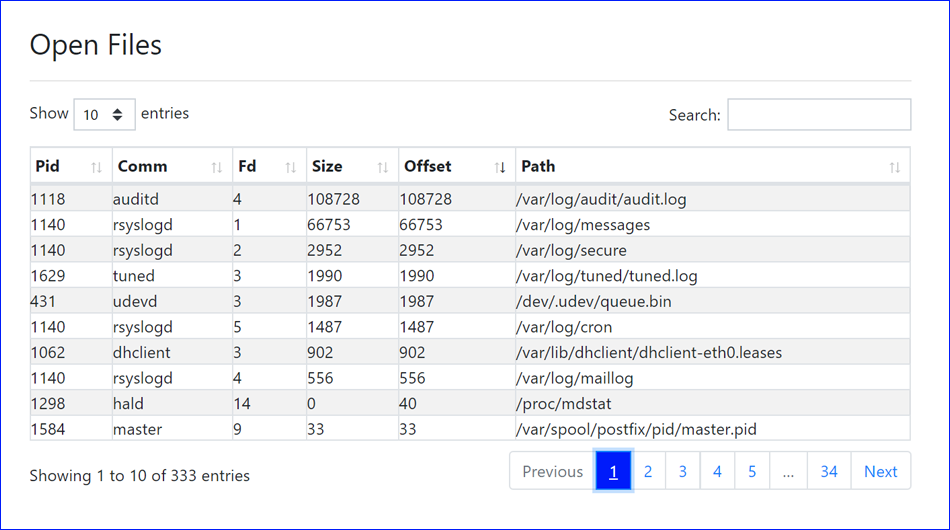This screenshot has width=950, height=530.
Task: Select dhclient-eth0.leases path cell
Action: [712, 353]
